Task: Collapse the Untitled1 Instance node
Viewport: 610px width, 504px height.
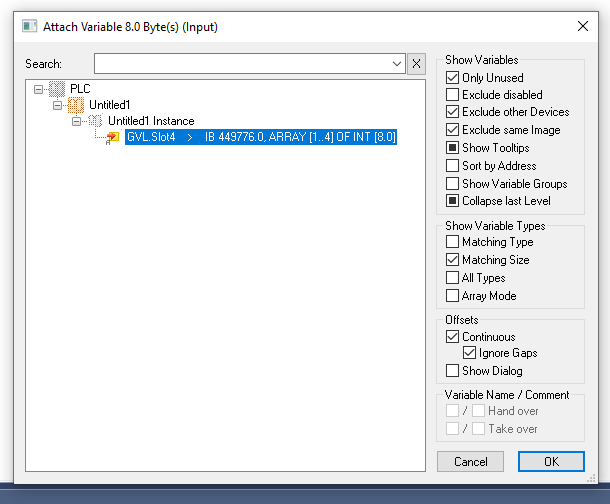Action: click(76, 121)
